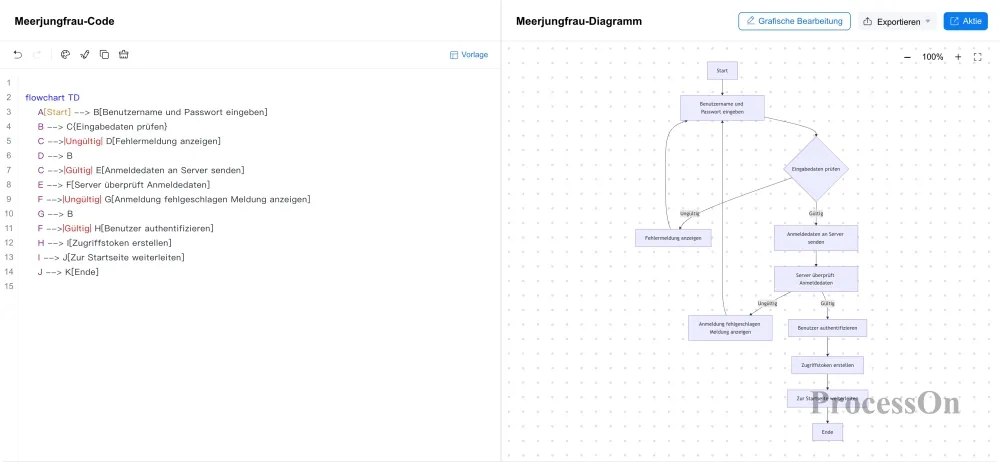Screen dimensions: 1000x462
Task: Click the Server überprüft Anmeldedaten node
Action: pos(816,279)
